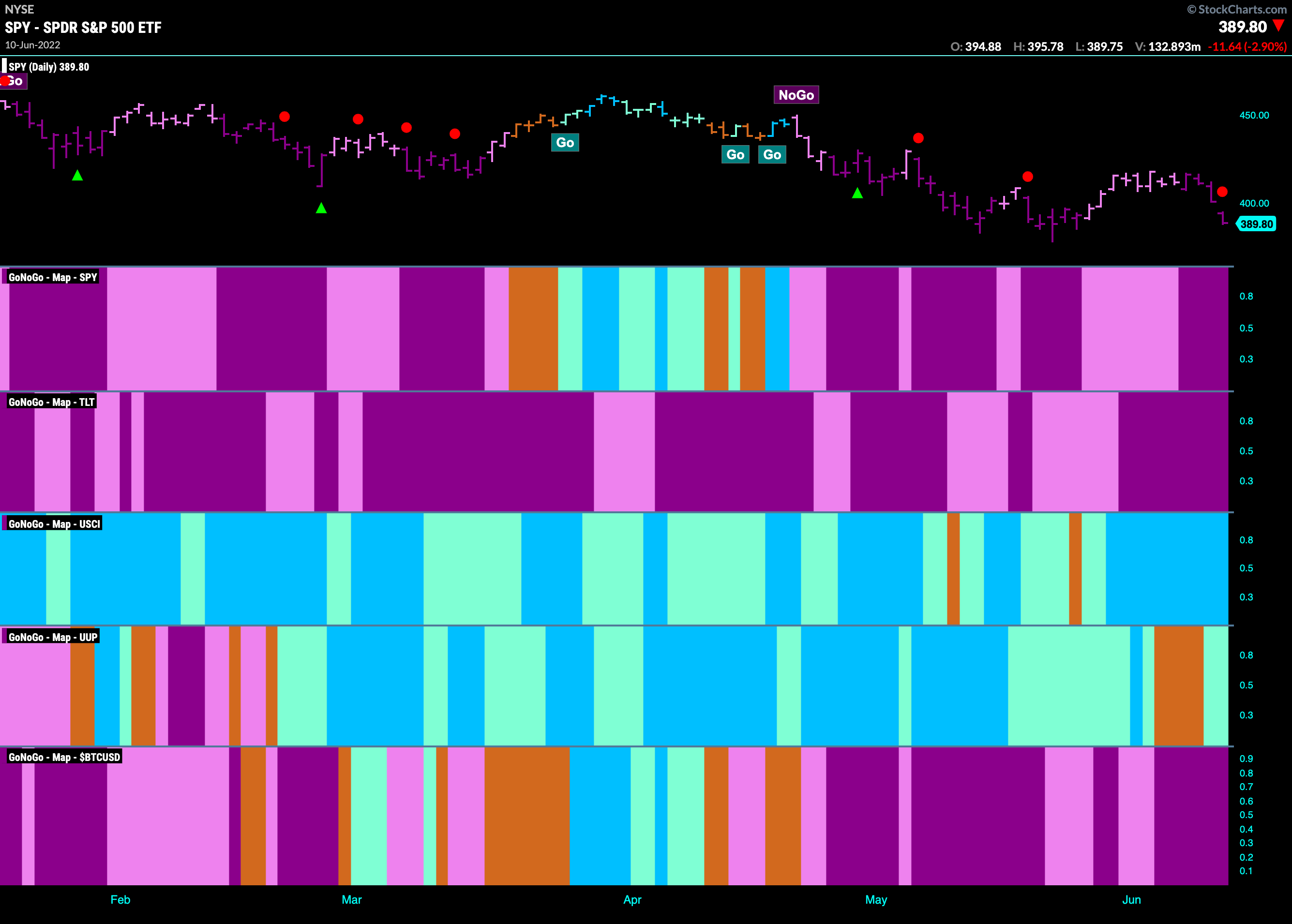The width and height of the screenshot is (1292, 924).
Task: Click the May label on time axis
Action: tap(876, 899)
